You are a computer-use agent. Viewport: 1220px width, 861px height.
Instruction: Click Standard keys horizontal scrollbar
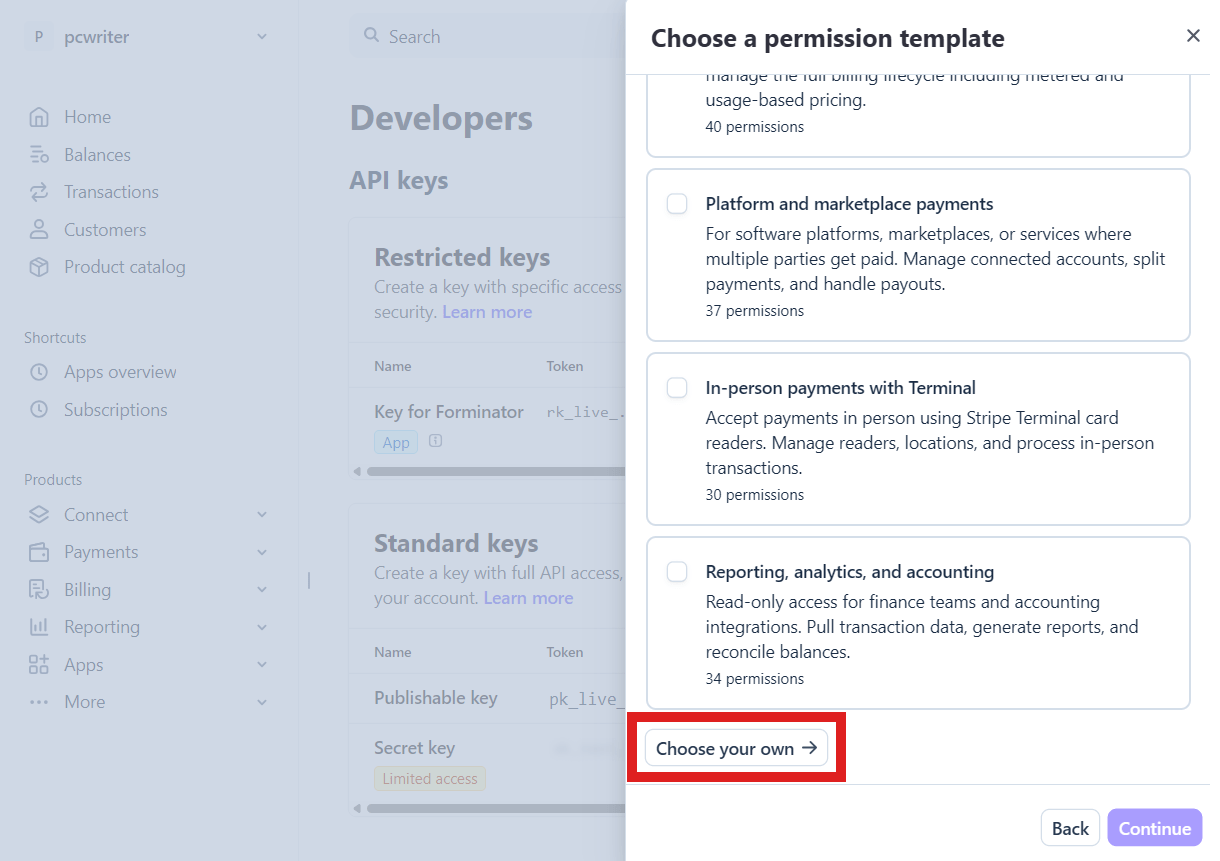(496, 808)
